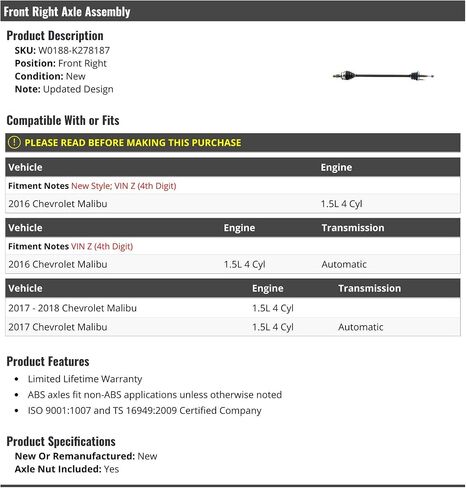
Task: Select the 2016 Malibu Automatic transmission row
Action: (233, 264)
